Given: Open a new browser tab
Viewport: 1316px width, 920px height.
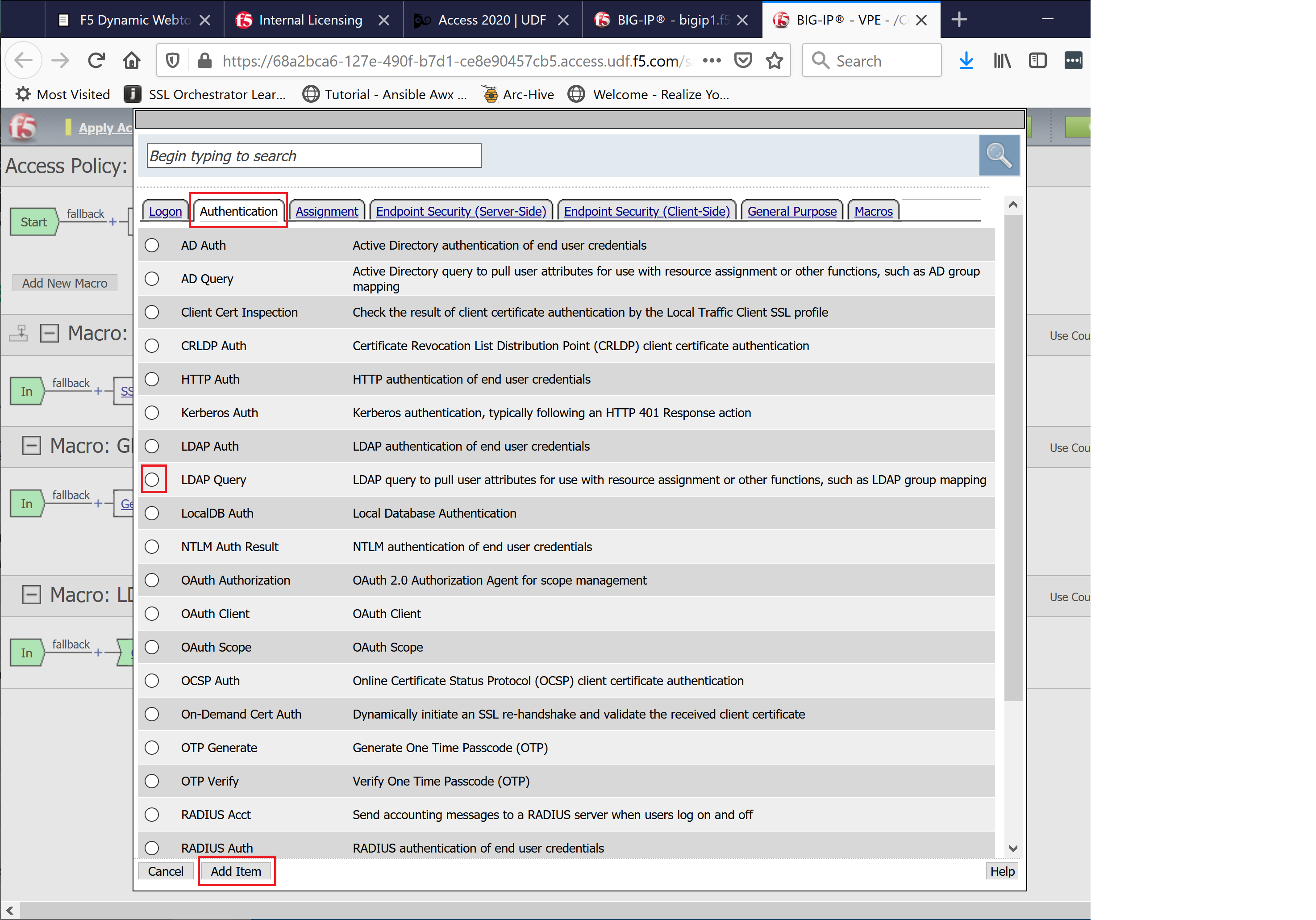Looking at the screenshot, I should (959, 20).
